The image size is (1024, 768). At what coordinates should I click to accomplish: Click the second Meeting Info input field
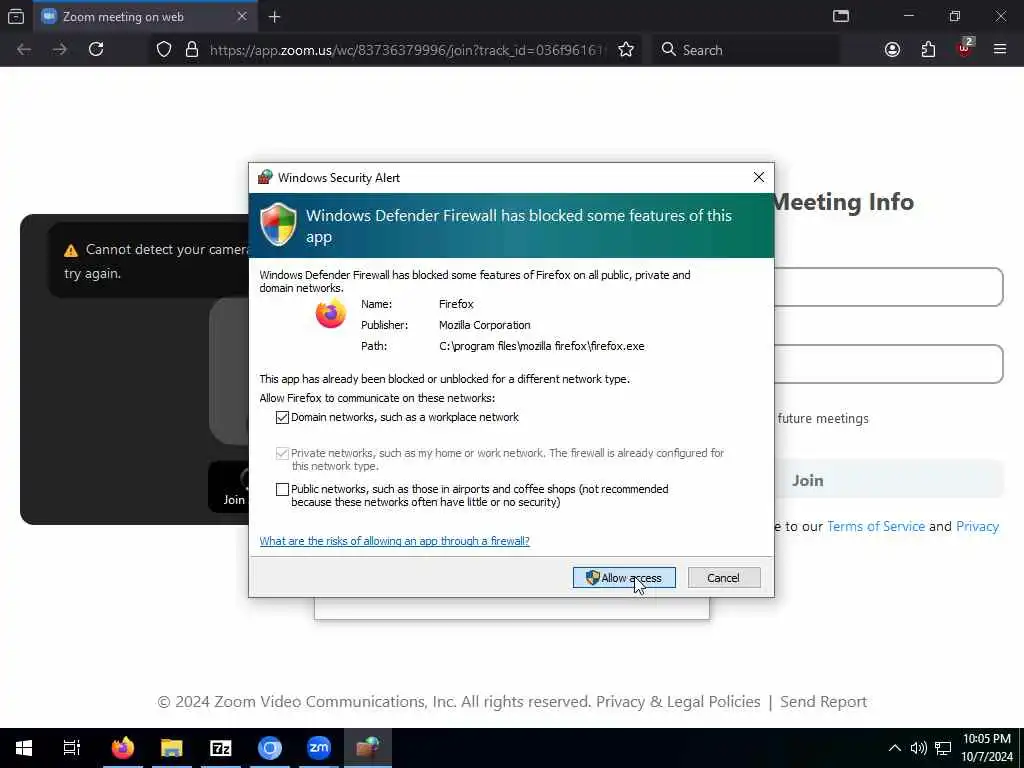(x=888, y=364)
